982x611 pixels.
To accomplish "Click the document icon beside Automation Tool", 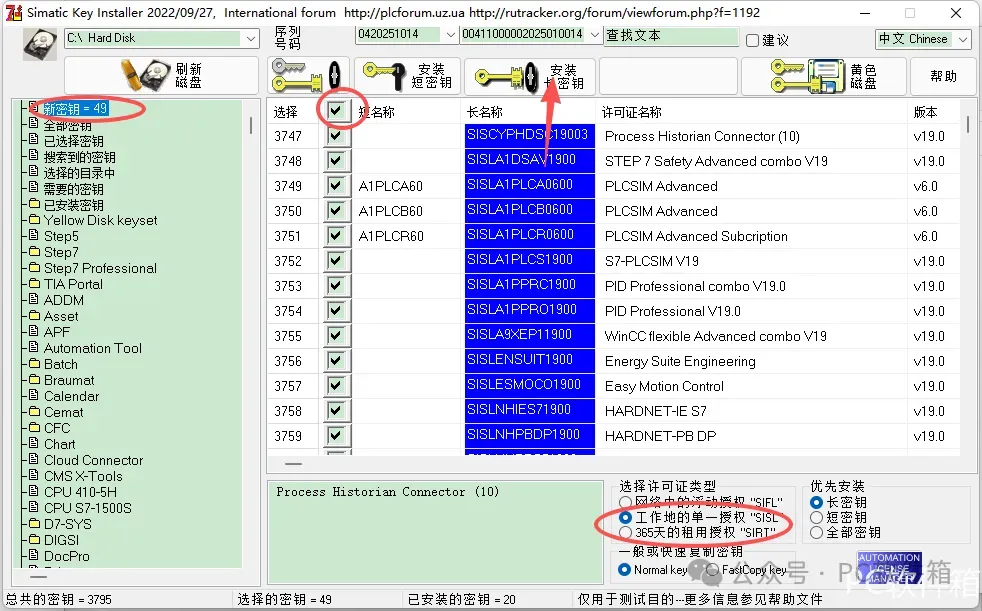I will tap(34, 347).
